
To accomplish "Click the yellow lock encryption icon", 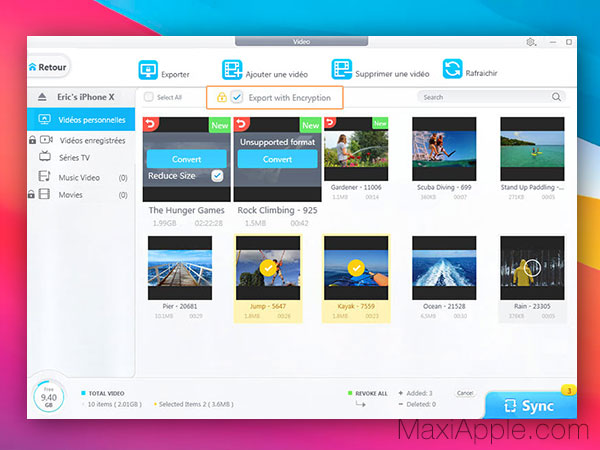I will 222,97.
